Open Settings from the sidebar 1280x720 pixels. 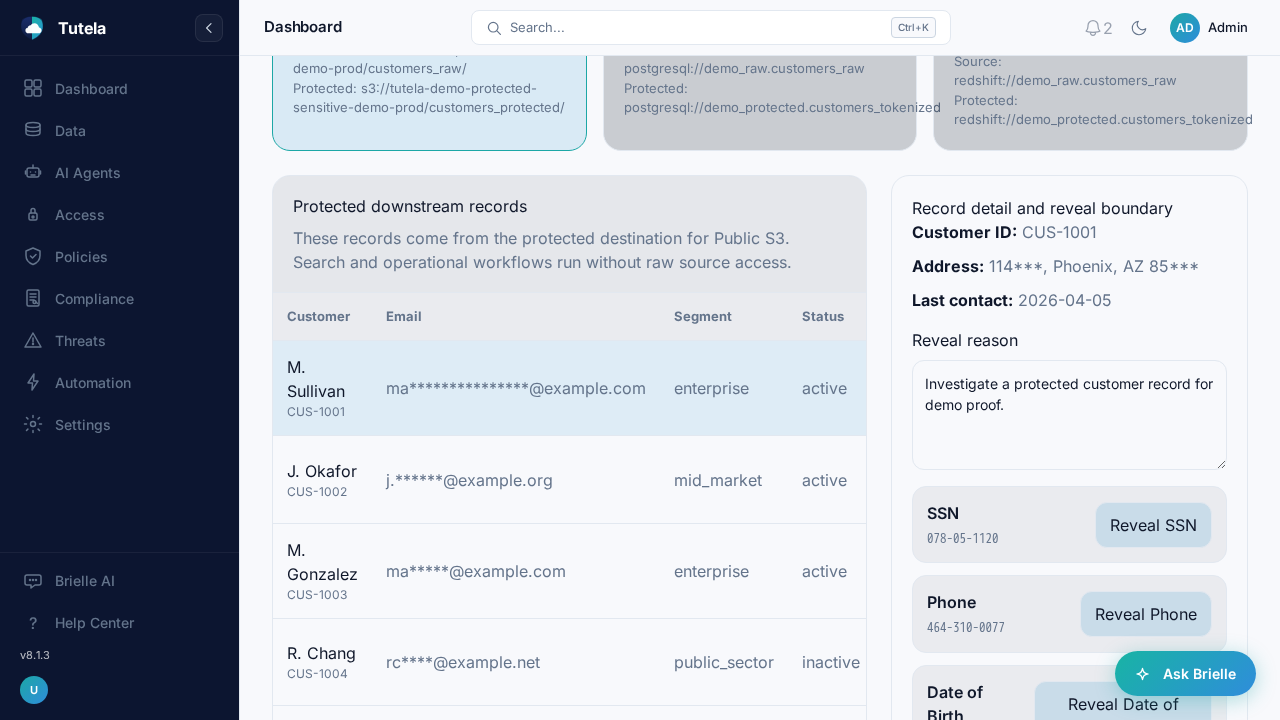[82, 425]
